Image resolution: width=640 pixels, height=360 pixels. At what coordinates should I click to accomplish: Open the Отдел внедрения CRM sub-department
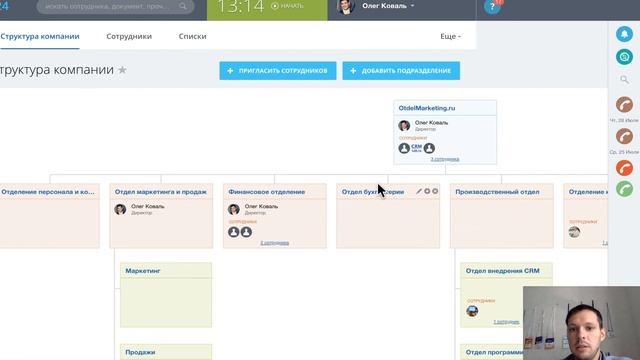click(x=502, y=271)
